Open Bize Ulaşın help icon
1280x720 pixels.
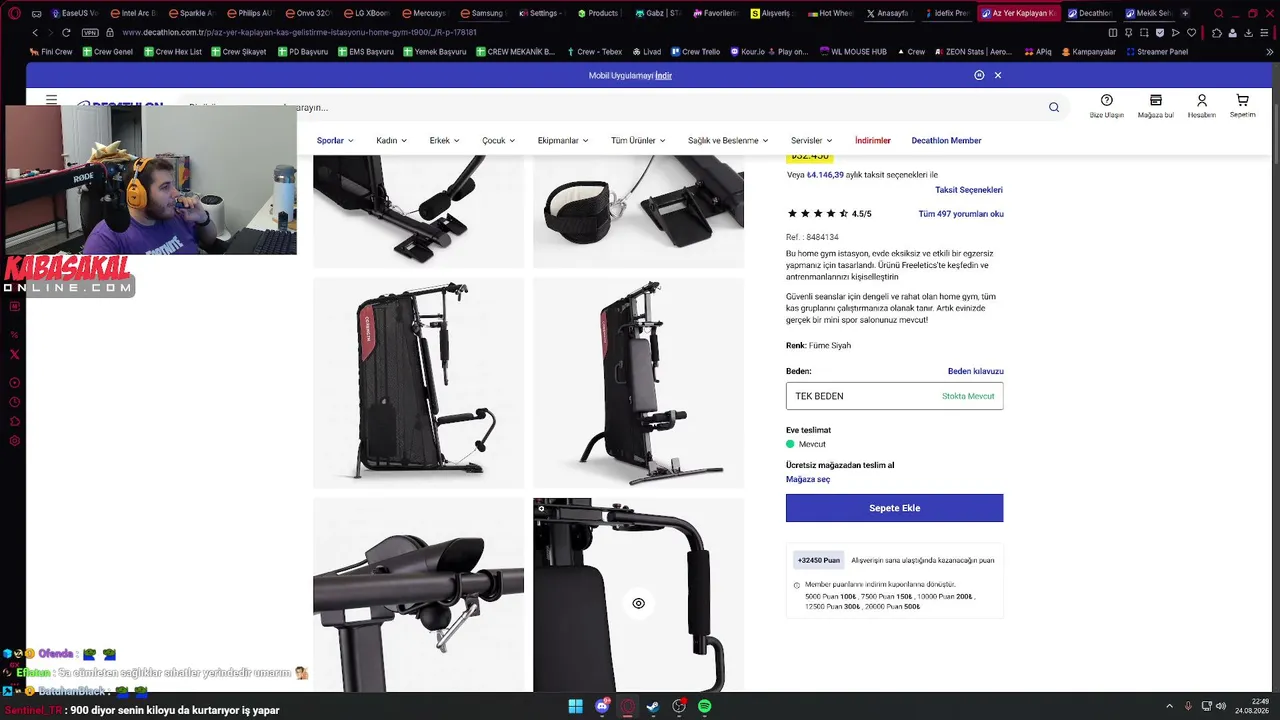1107,106
